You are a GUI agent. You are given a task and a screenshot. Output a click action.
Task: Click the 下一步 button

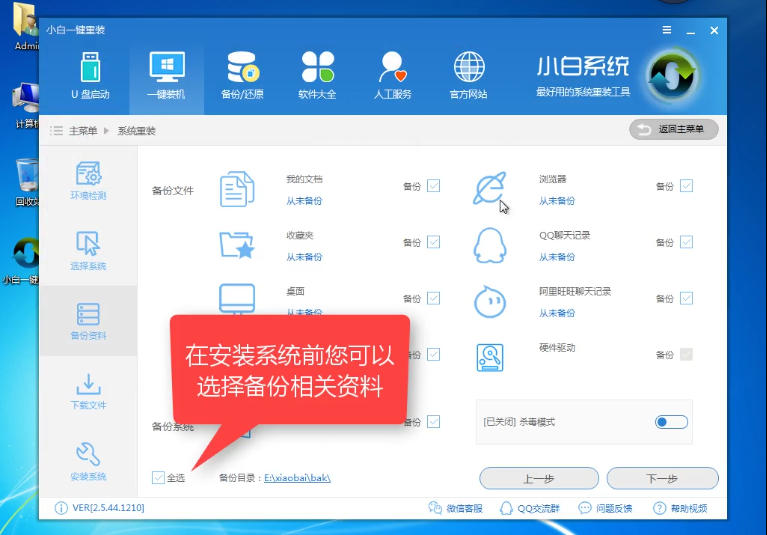[x=662, y=478]
